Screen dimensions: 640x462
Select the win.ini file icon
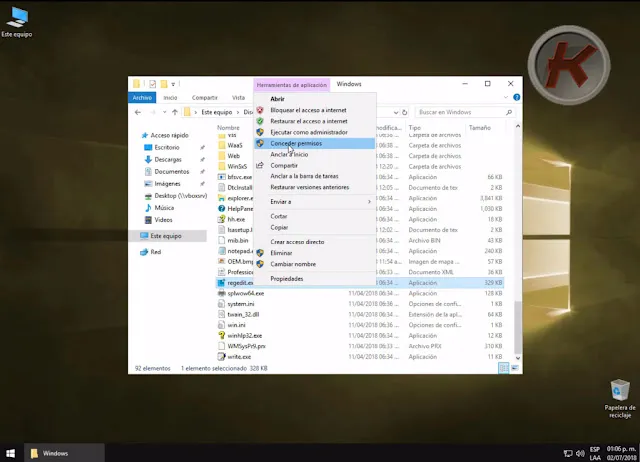pos(221,325)
